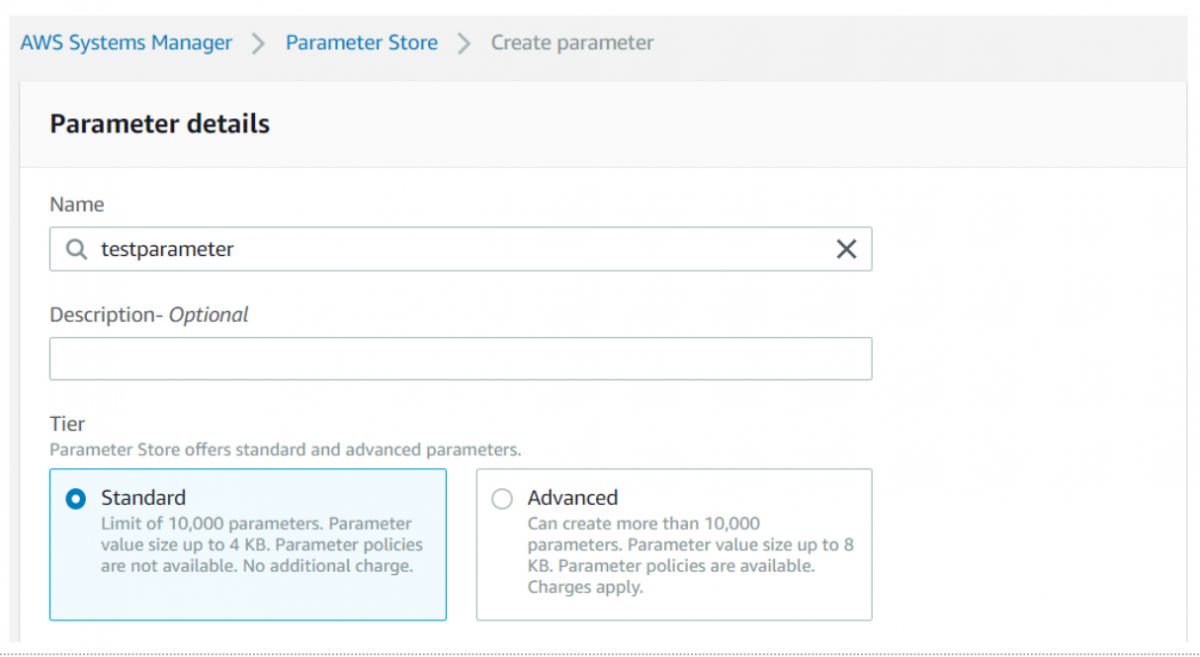
Task: Select the Standard tier radio button
Action: [x=72, y=497]
